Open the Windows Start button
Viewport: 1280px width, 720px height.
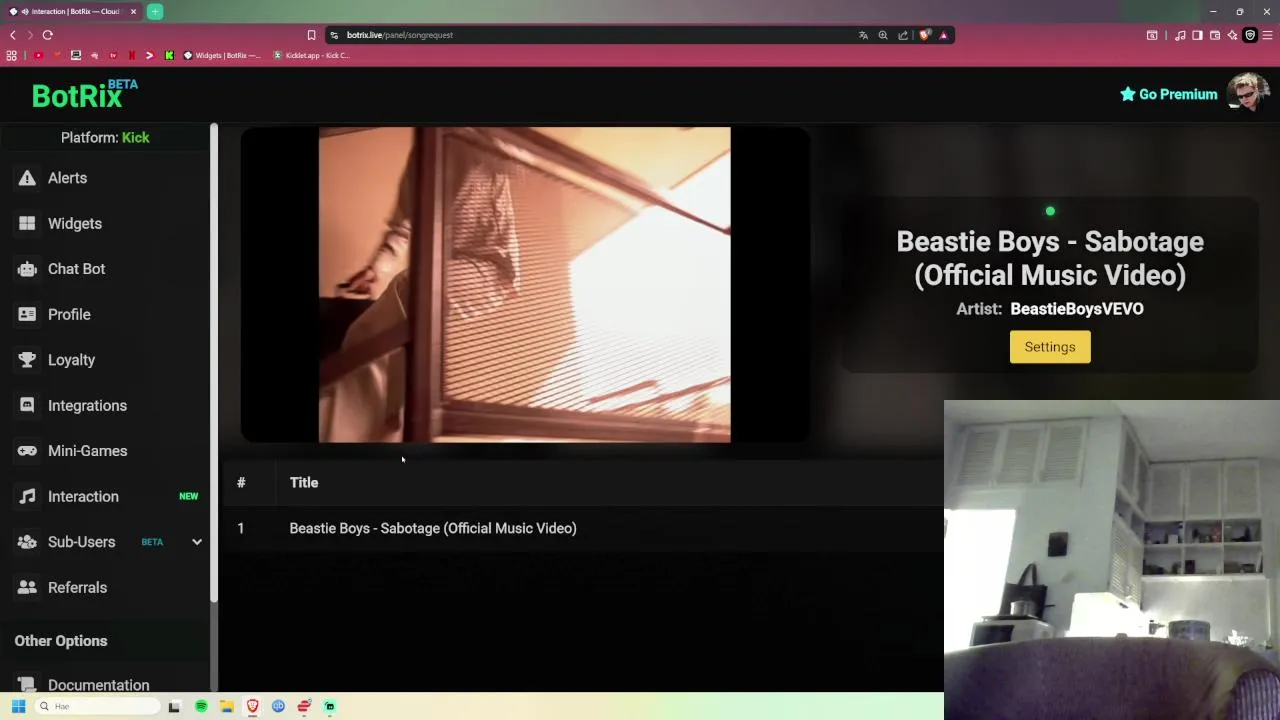pyautogui.click(x=18, y=706)
